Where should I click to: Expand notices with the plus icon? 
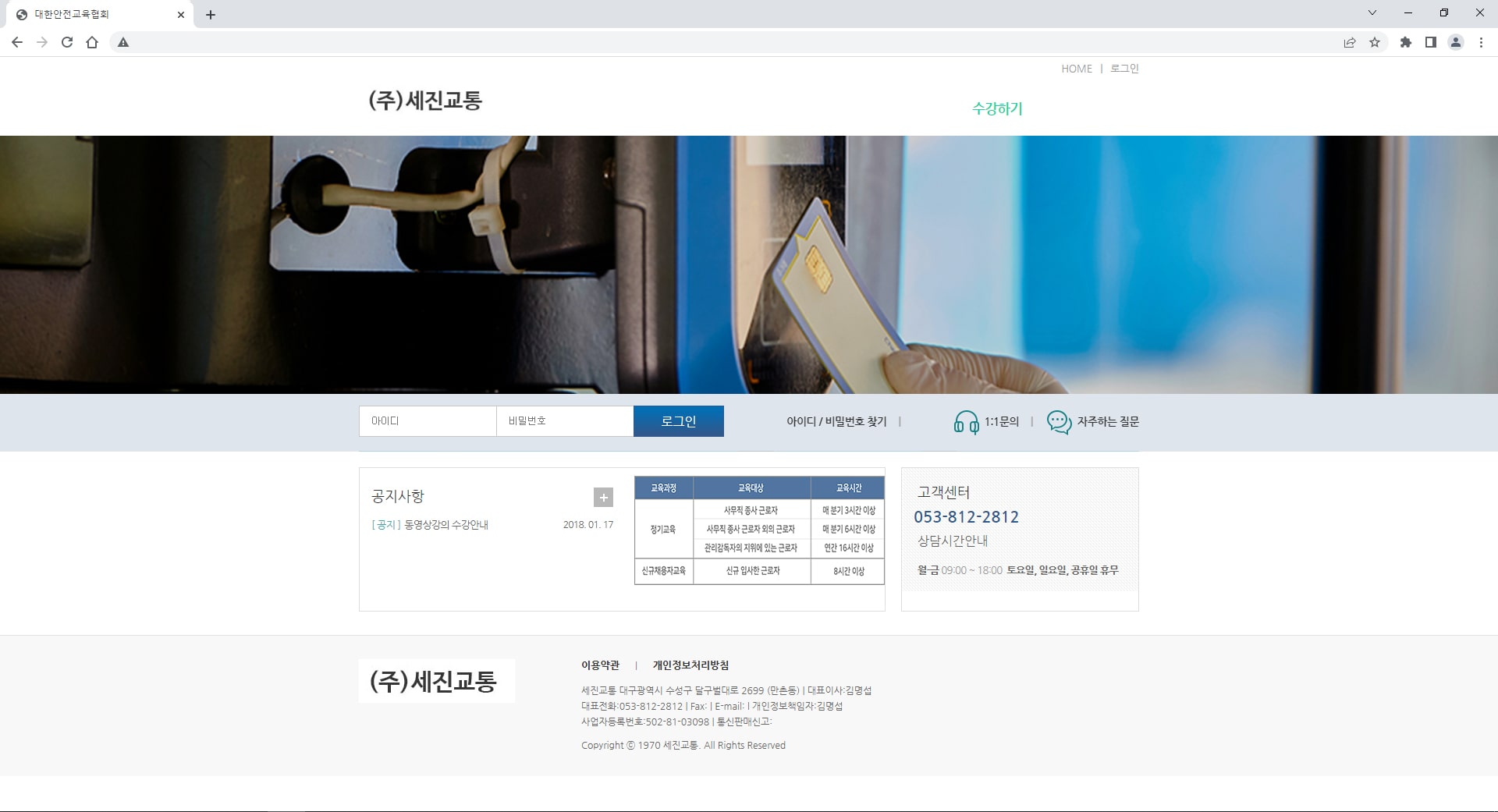tap(603, 498)
